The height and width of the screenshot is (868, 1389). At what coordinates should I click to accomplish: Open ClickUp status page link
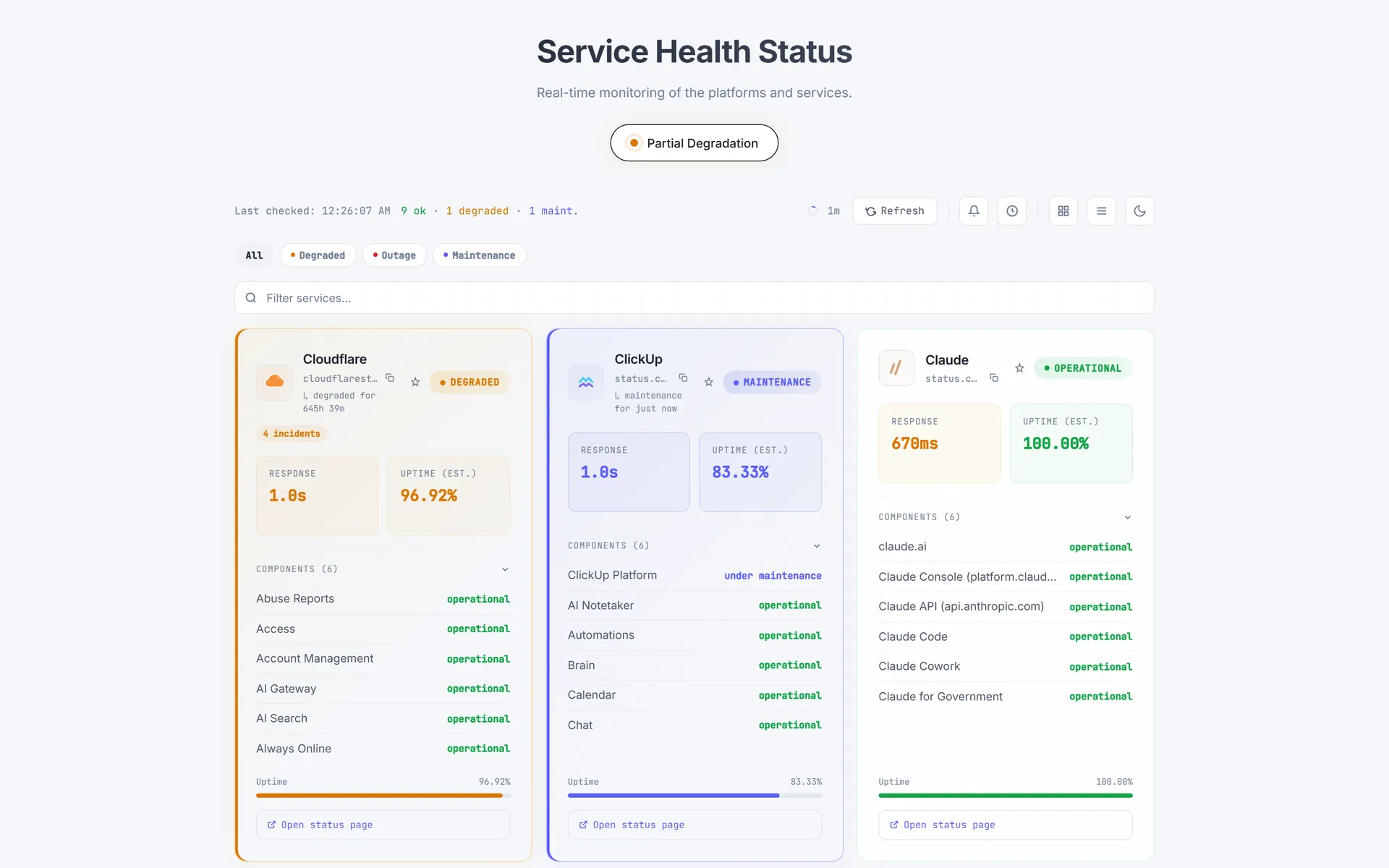[x=694, y=825]
